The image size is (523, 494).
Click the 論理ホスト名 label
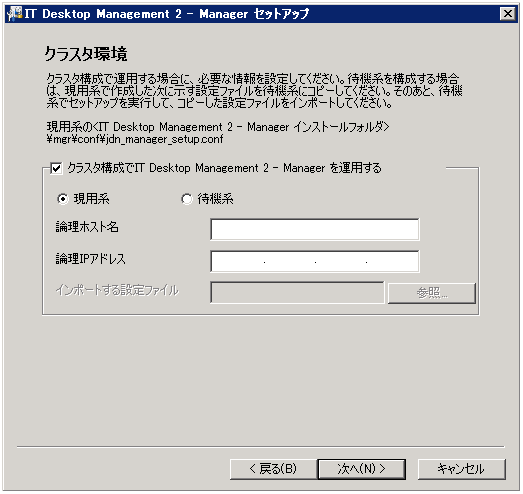[x=87, y=227]
